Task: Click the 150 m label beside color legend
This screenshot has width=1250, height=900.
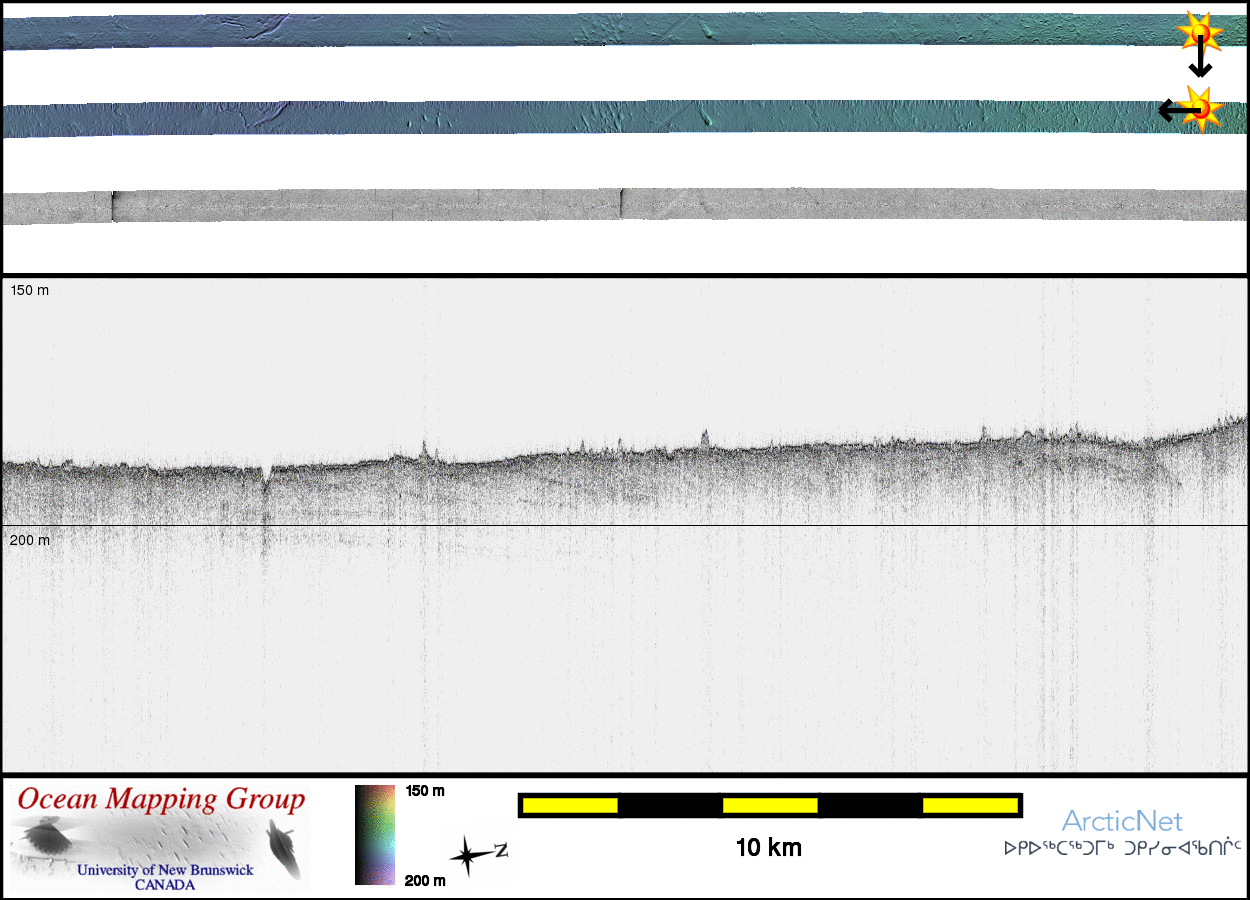Action: 425,791
